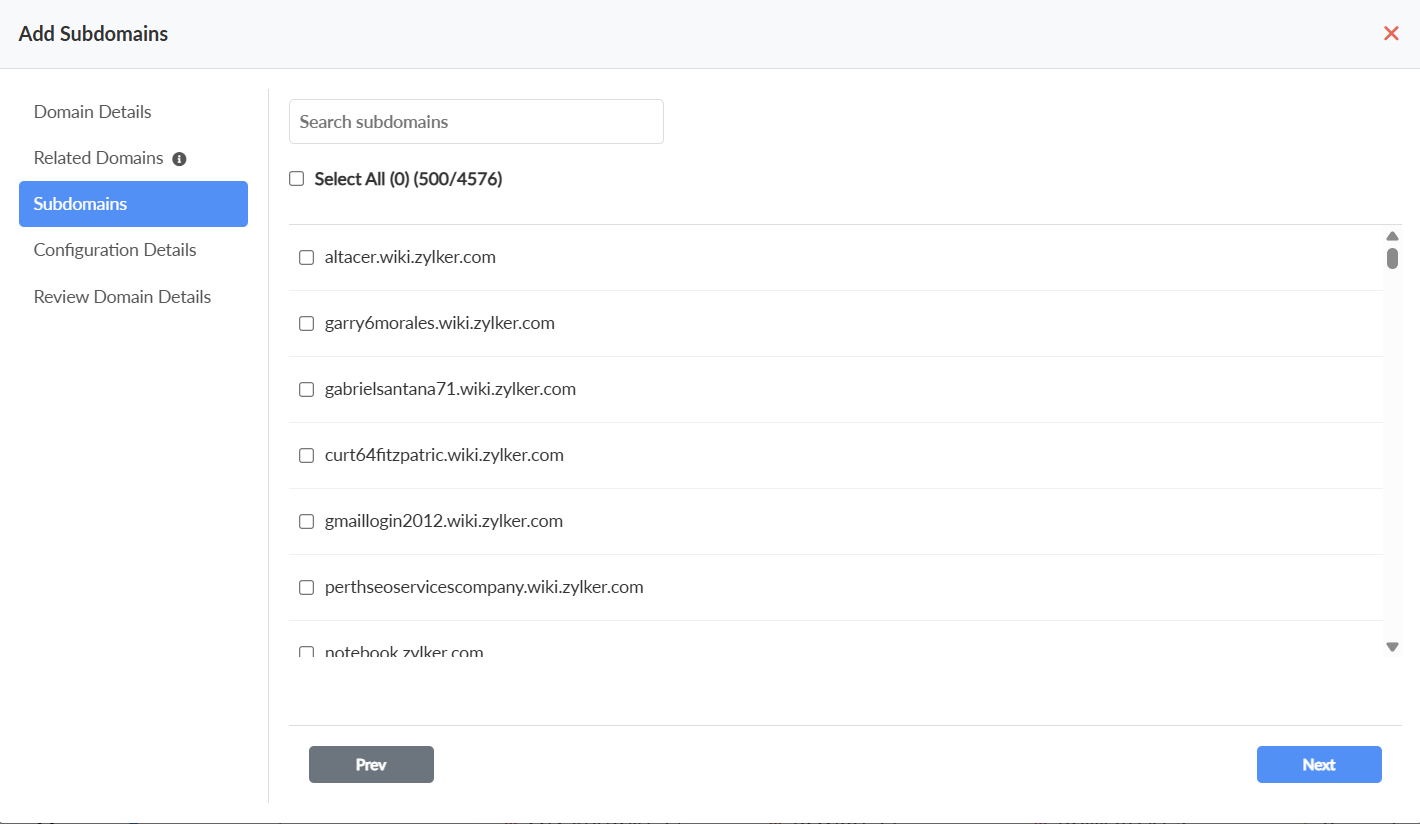
Task: Check curt64fitzpatric.wiki.zylker.com subdomain box
Action: coord(307,456)
